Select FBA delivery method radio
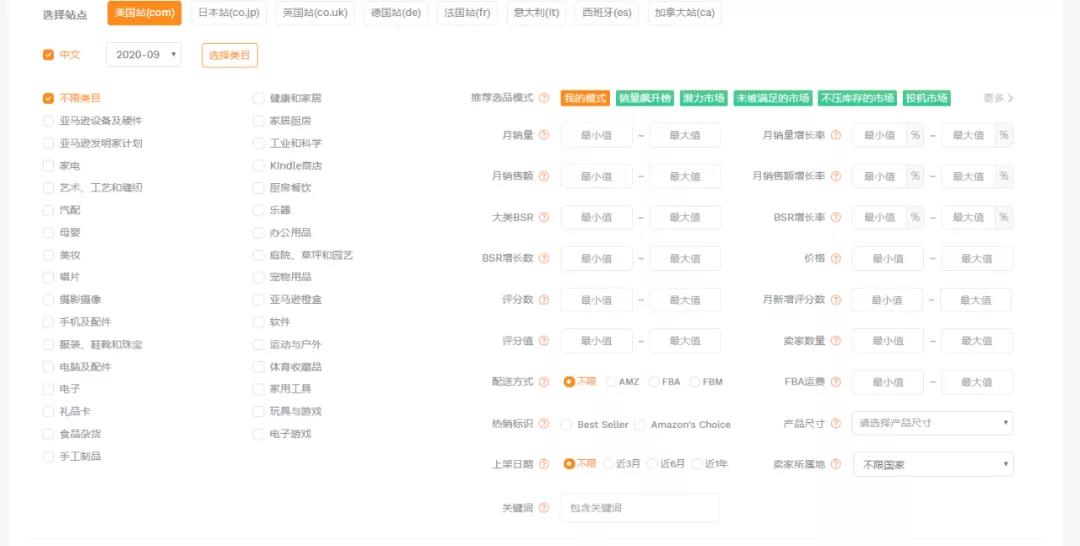Viewport: 1080px width, 546px height. click(654, 381)
